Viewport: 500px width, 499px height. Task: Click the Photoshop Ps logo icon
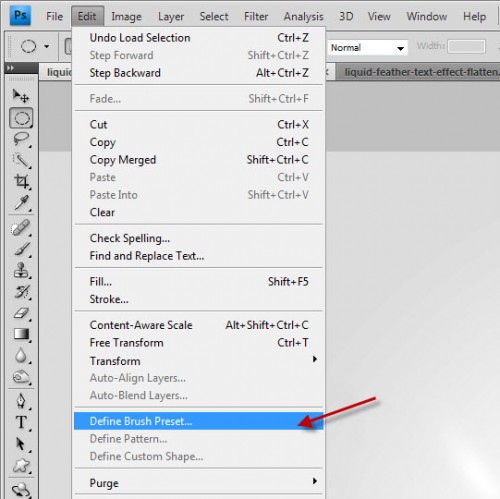[20, 15]
